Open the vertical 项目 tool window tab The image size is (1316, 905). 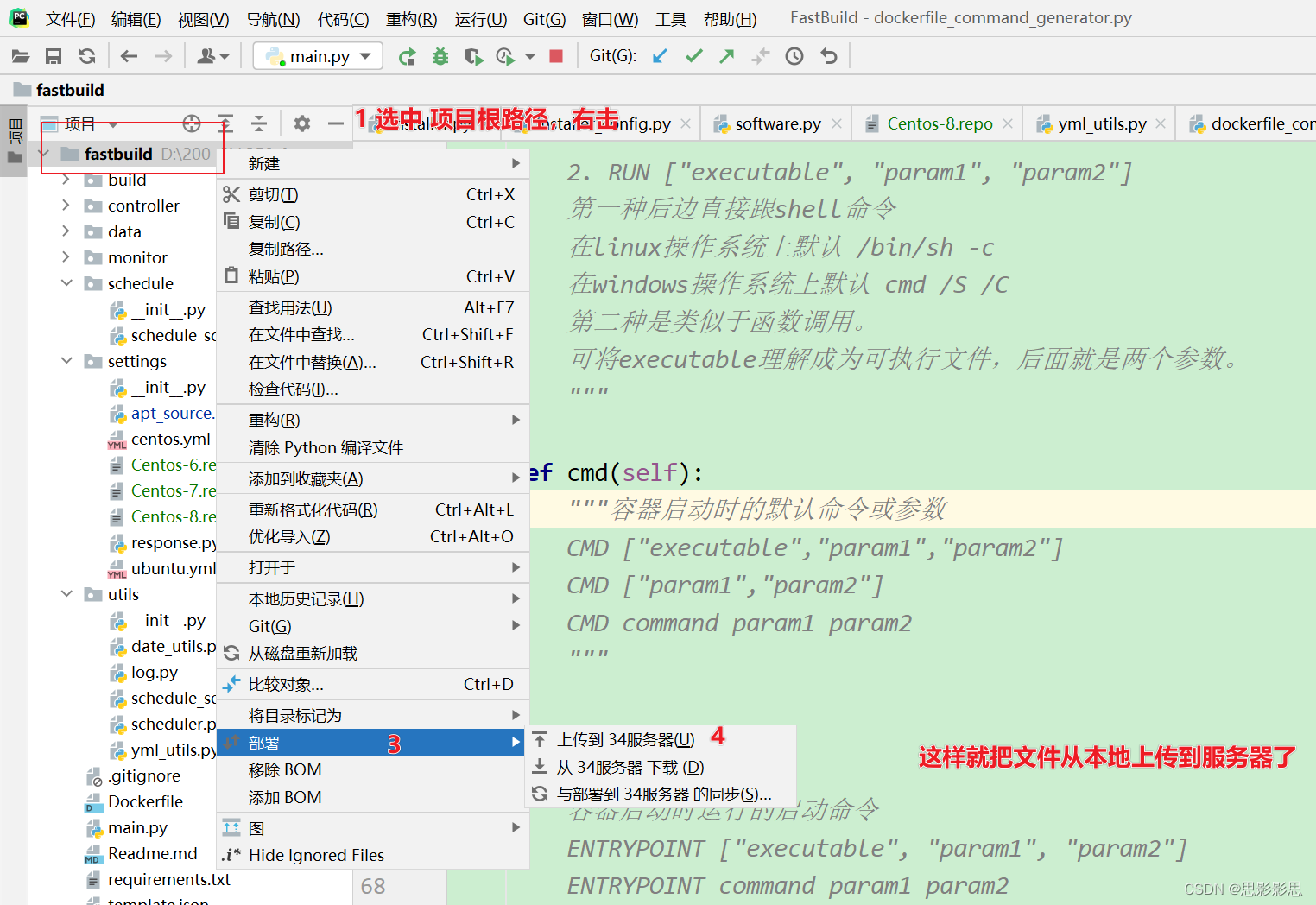14,141
